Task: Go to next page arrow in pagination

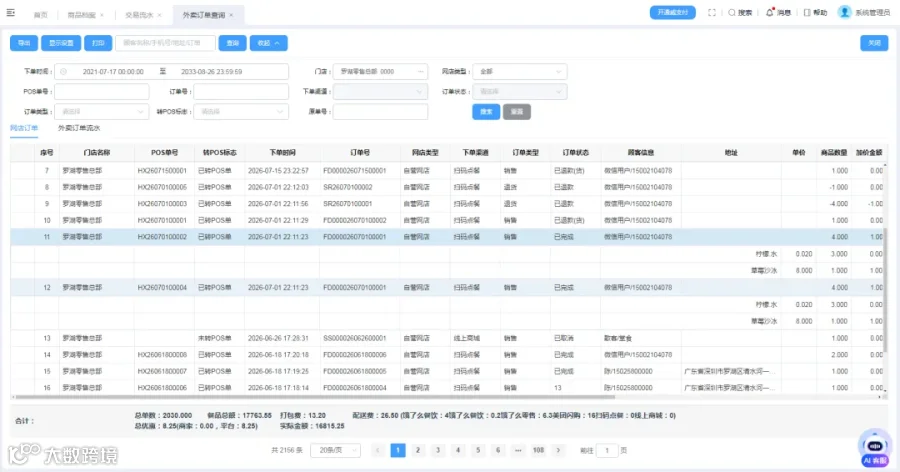Action: click(x=558, y=450)
